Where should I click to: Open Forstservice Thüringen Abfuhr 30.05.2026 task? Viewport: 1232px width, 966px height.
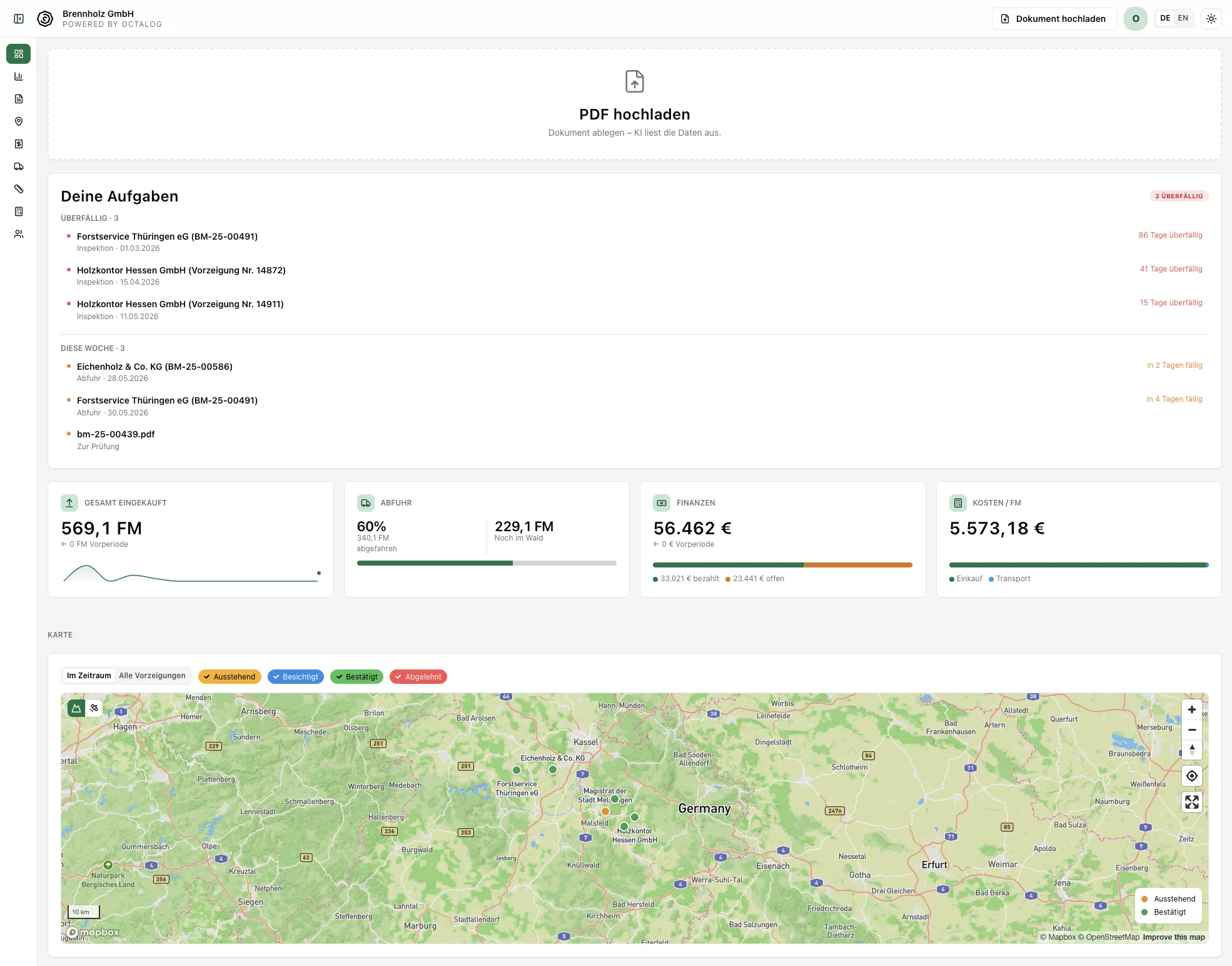coord(635,406)
